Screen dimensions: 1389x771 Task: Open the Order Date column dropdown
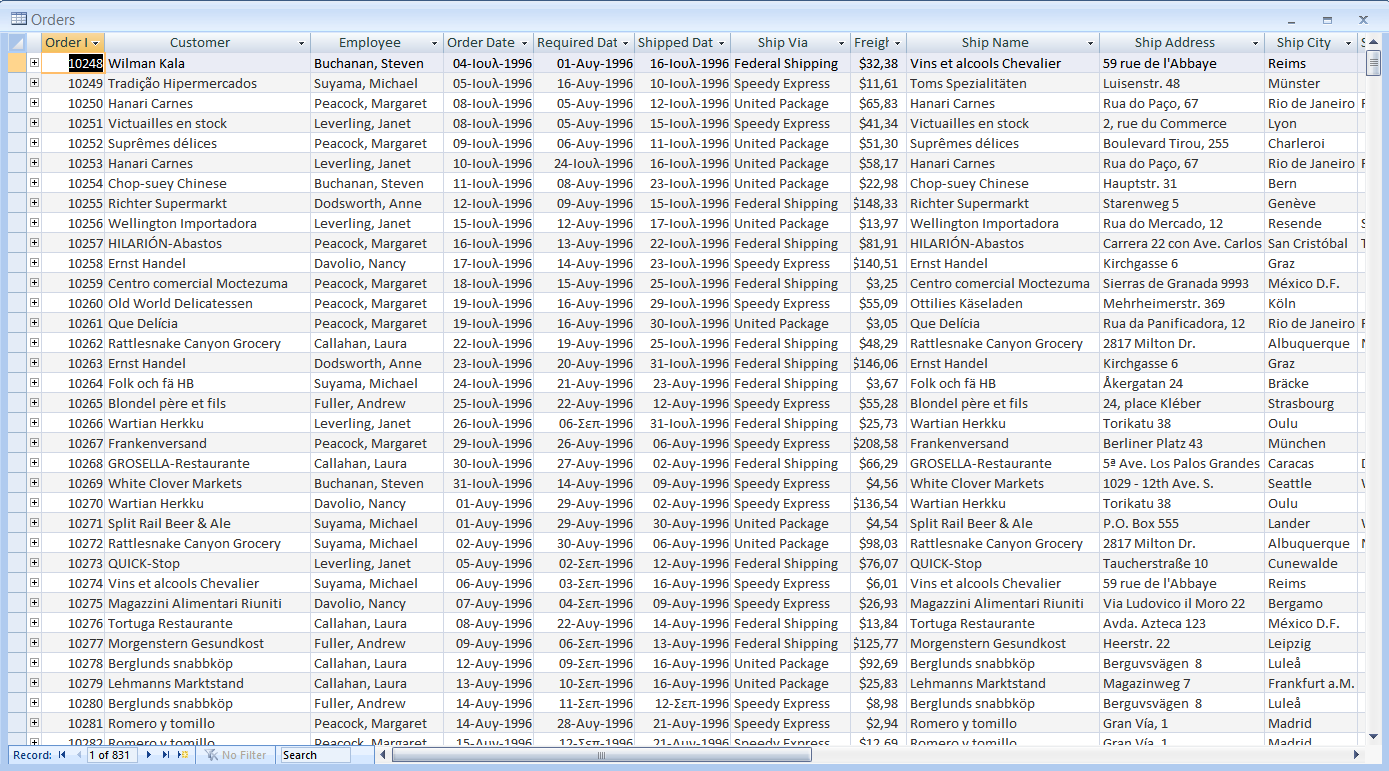524,43
